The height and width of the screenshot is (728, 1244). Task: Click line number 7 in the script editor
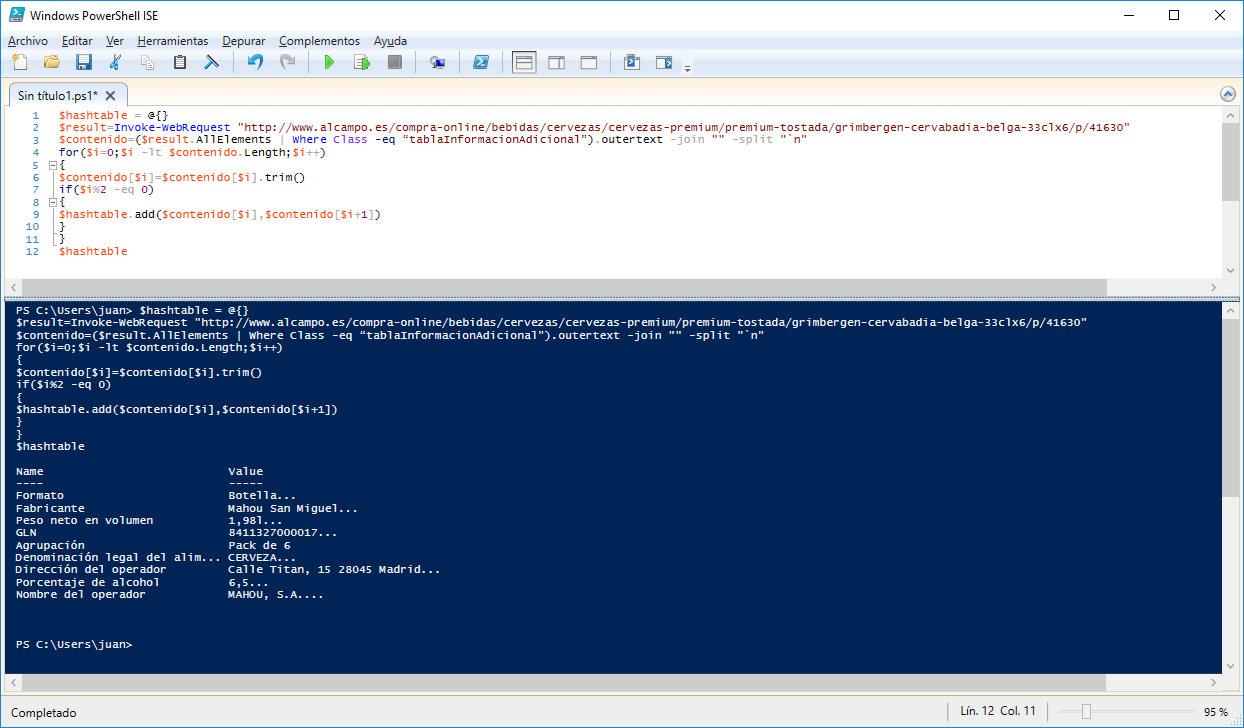[35, 190]
